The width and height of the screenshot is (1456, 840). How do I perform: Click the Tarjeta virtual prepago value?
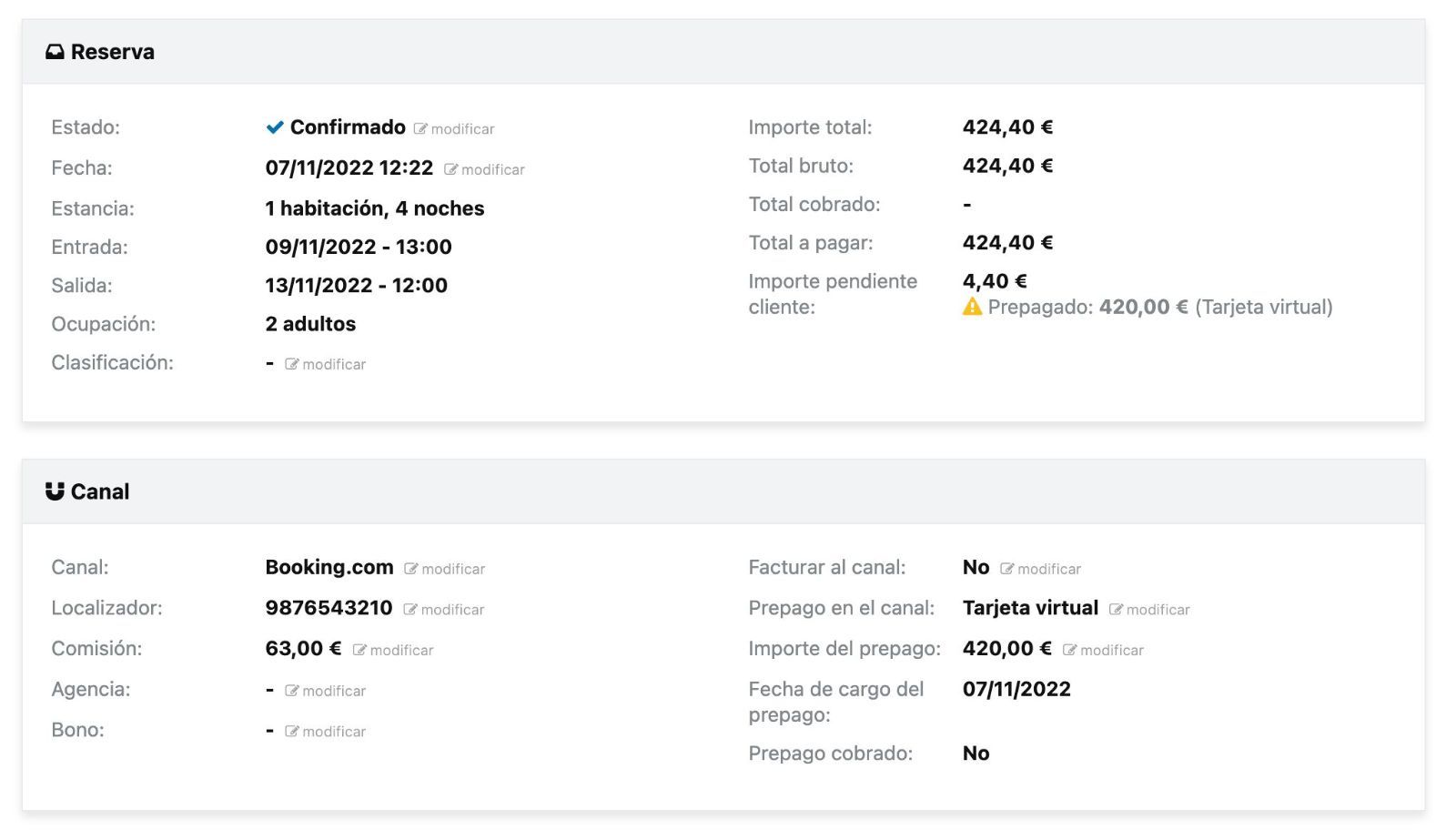(1030, 608)
